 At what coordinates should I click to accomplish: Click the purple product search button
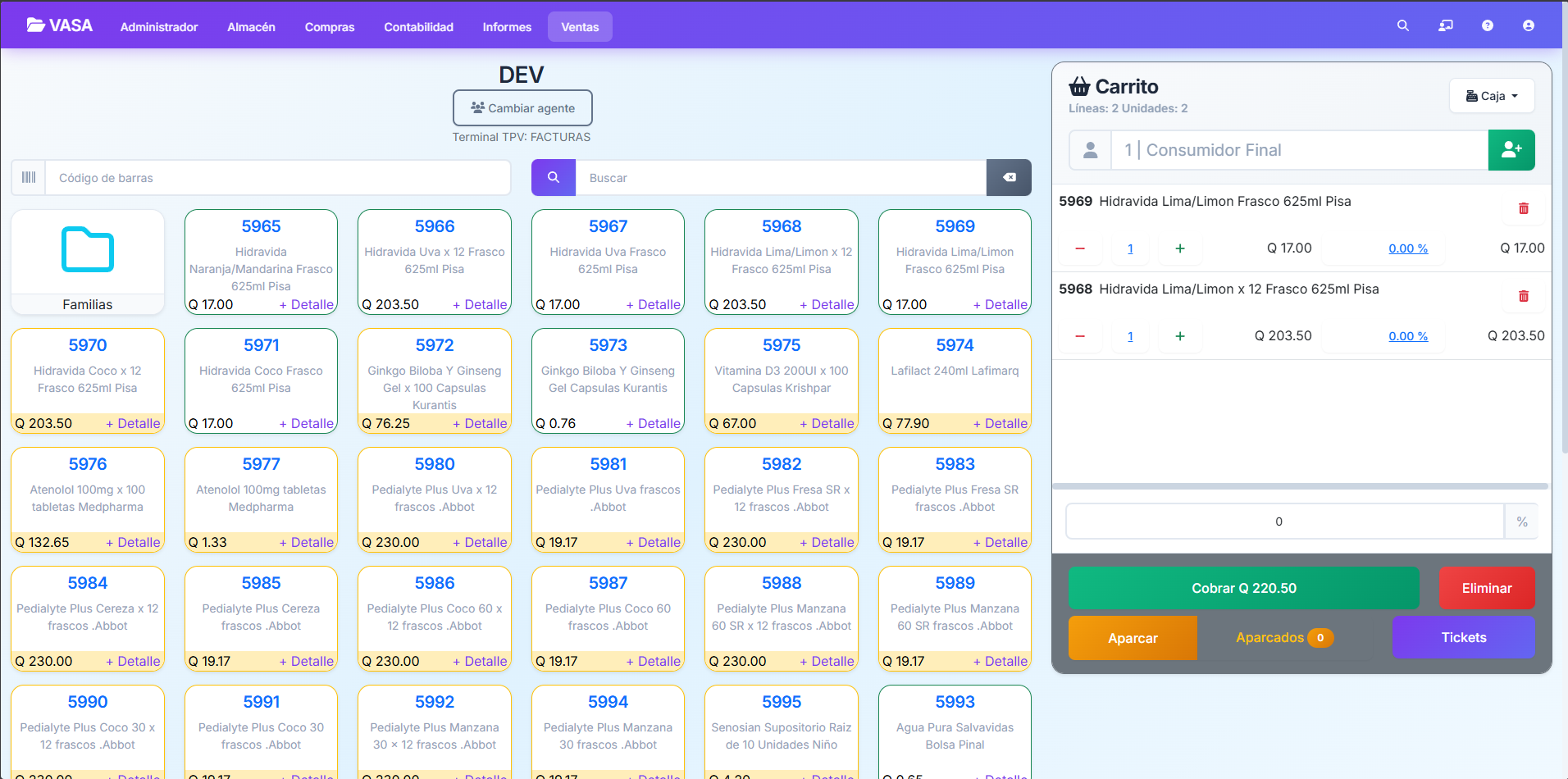[554, 178]
